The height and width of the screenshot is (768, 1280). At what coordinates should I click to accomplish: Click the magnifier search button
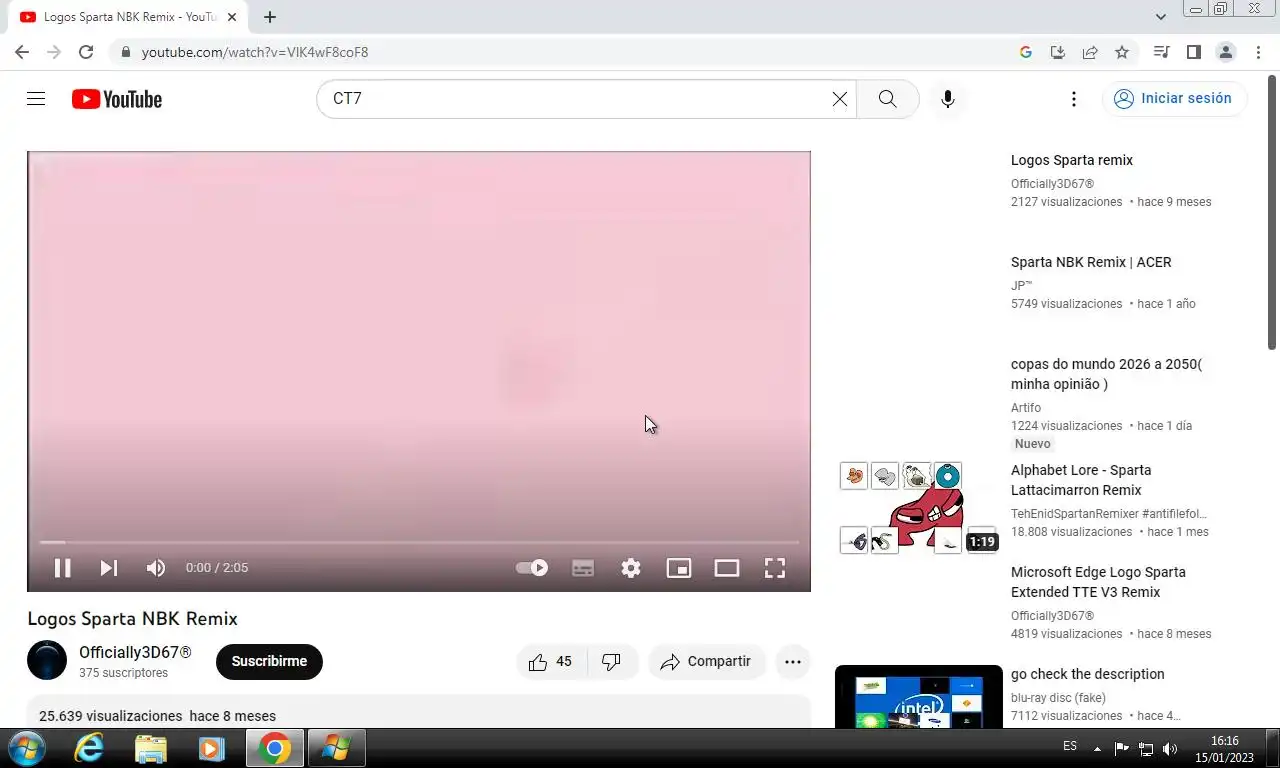tap(887, 99)
